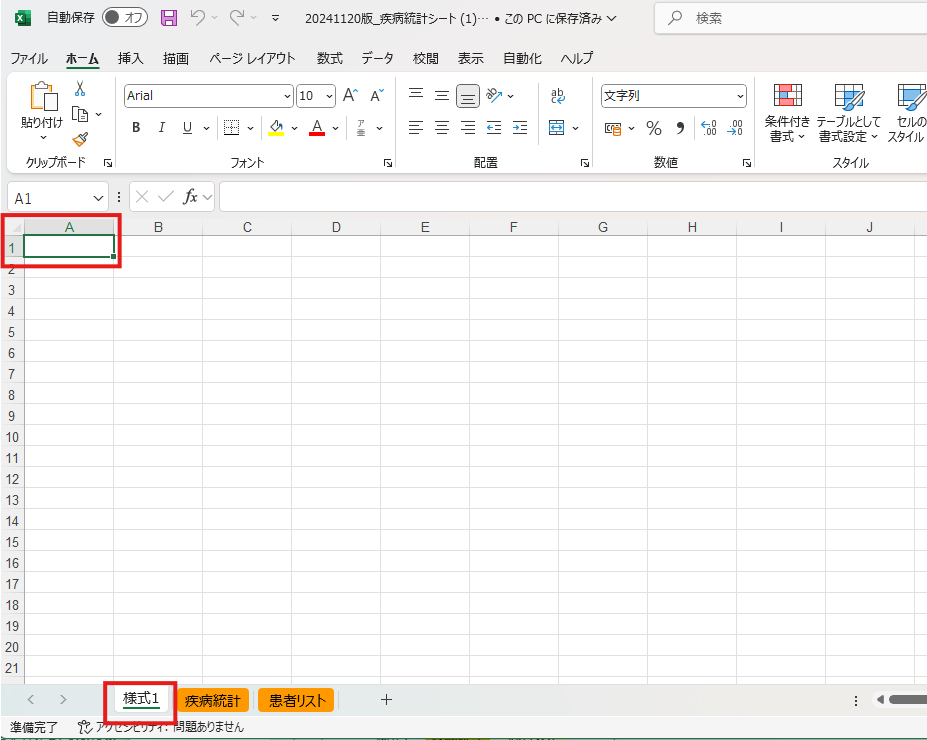
Task: Toggle Italic formatting
Action: pyautogui.click(x=161, y=128)
